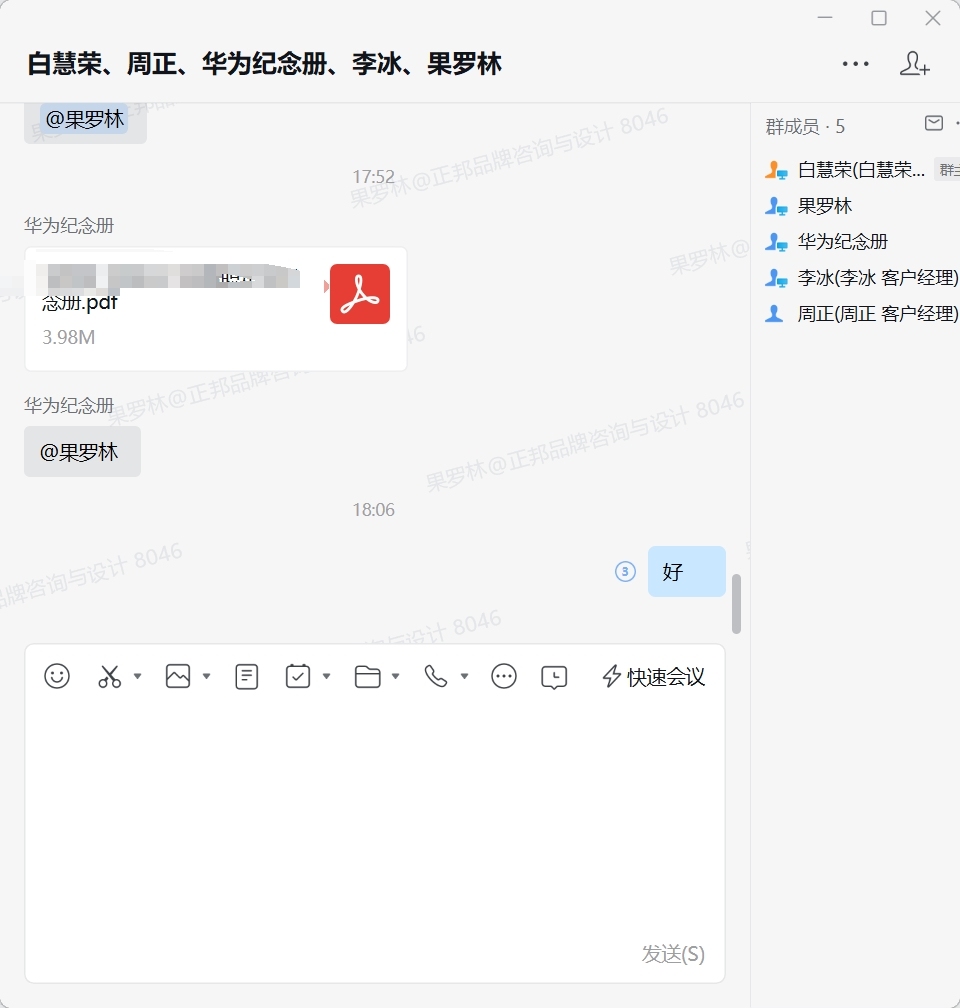This screenshot has height=1008, width=960.
Task: Select member 李冰 客户经理 in list
Action: 878,278
